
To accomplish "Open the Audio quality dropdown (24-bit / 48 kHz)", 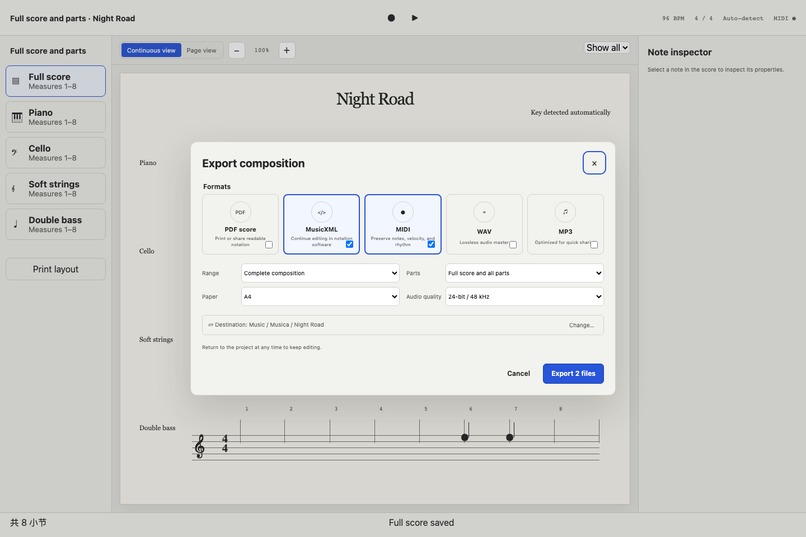I will [x=524, y=297].
